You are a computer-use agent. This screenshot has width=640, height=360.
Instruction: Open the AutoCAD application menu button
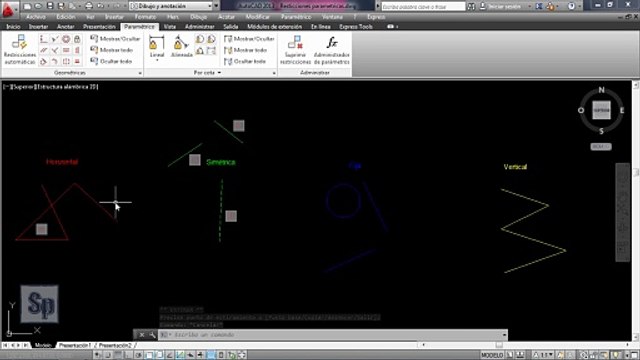[9, 9]
